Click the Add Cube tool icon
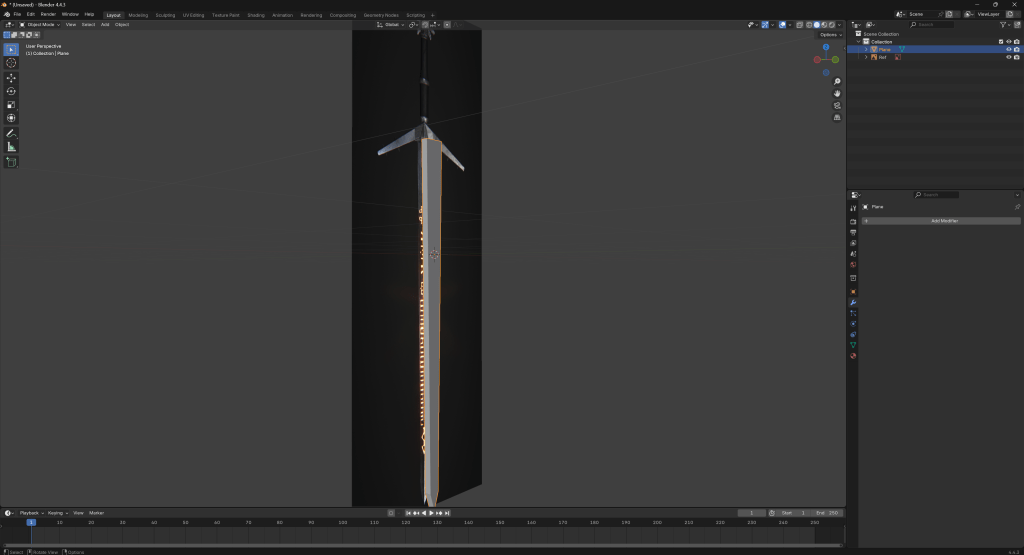Viewport: 1024px width, 555px height. pyautogui.click(x=11, y=162)
